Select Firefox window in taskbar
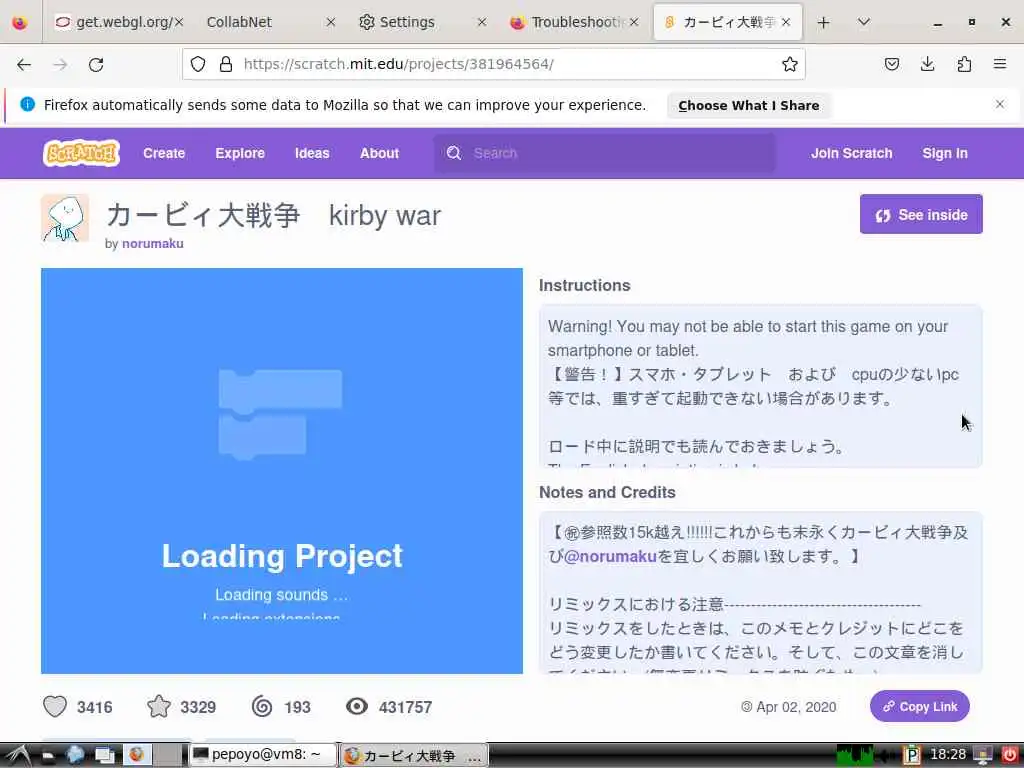 click(x=414, y=756)
